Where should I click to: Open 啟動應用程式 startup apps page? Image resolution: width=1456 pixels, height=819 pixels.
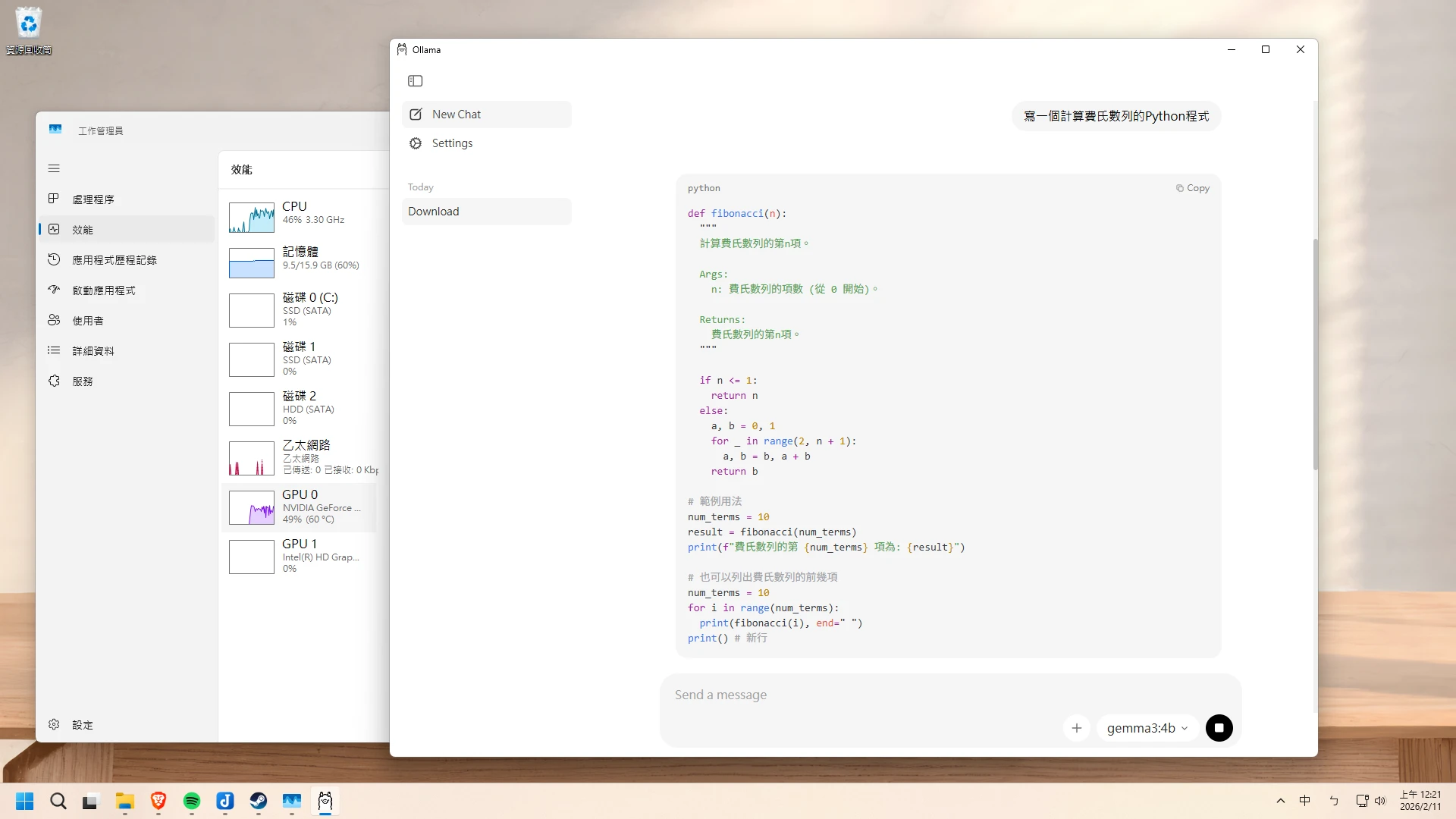point(103,290)
